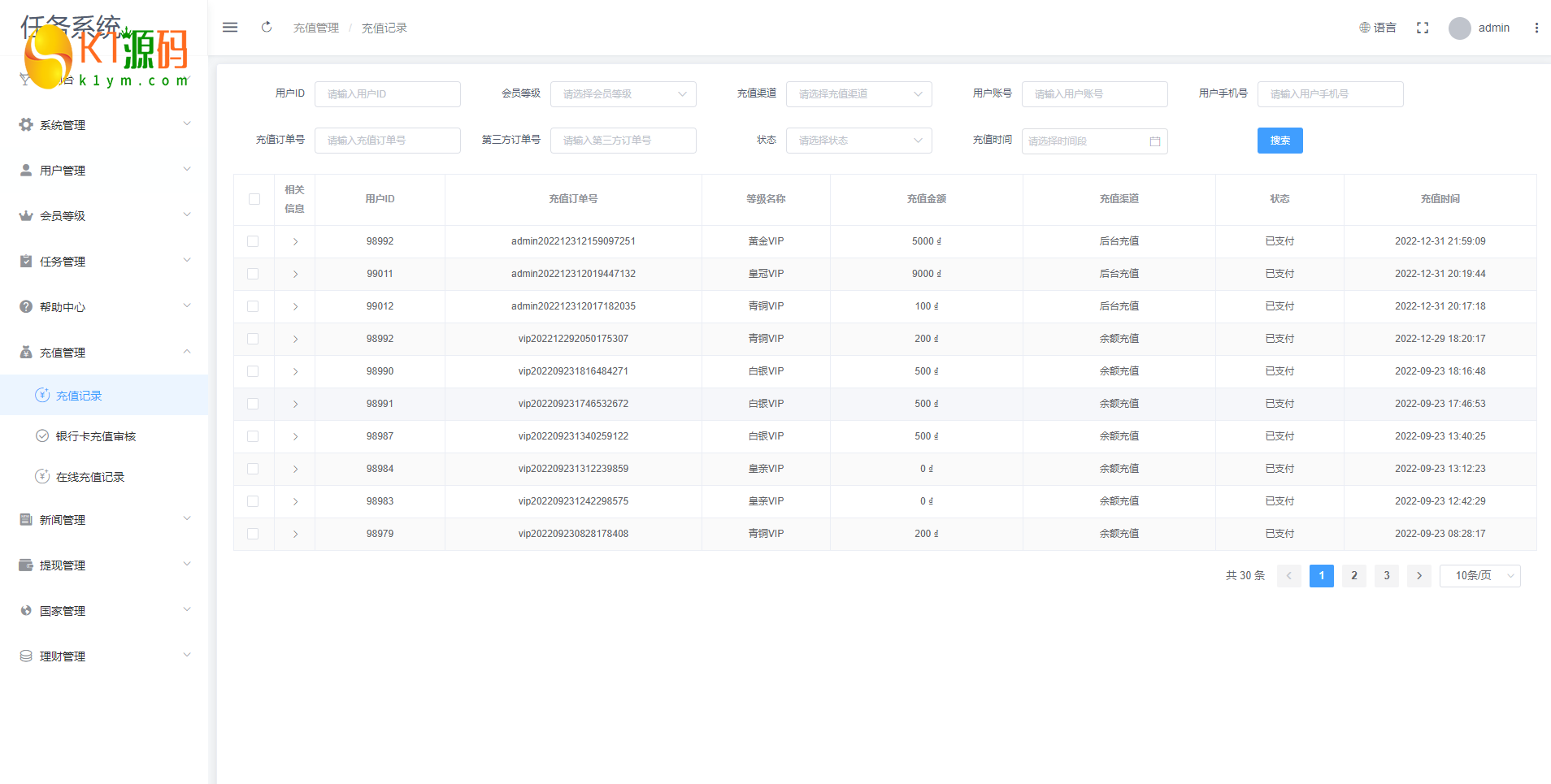
Task: Click the 用户ID input field
Action: [x=387, y=94]
